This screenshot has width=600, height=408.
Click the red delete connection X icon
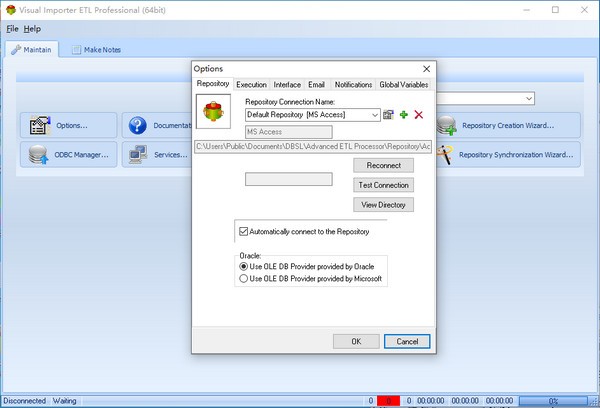418,116
